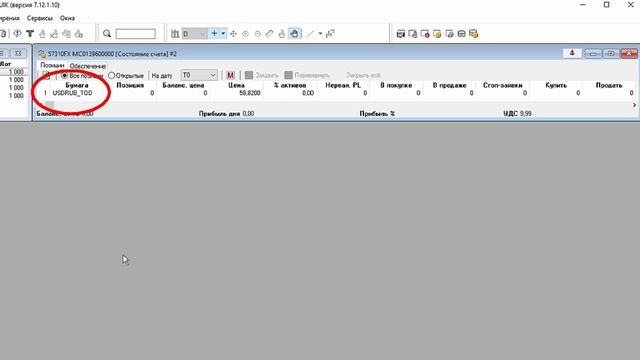Select the 'Открытые' radio button
This screenshot has height=360, width=640.
[x=111, y=76]
